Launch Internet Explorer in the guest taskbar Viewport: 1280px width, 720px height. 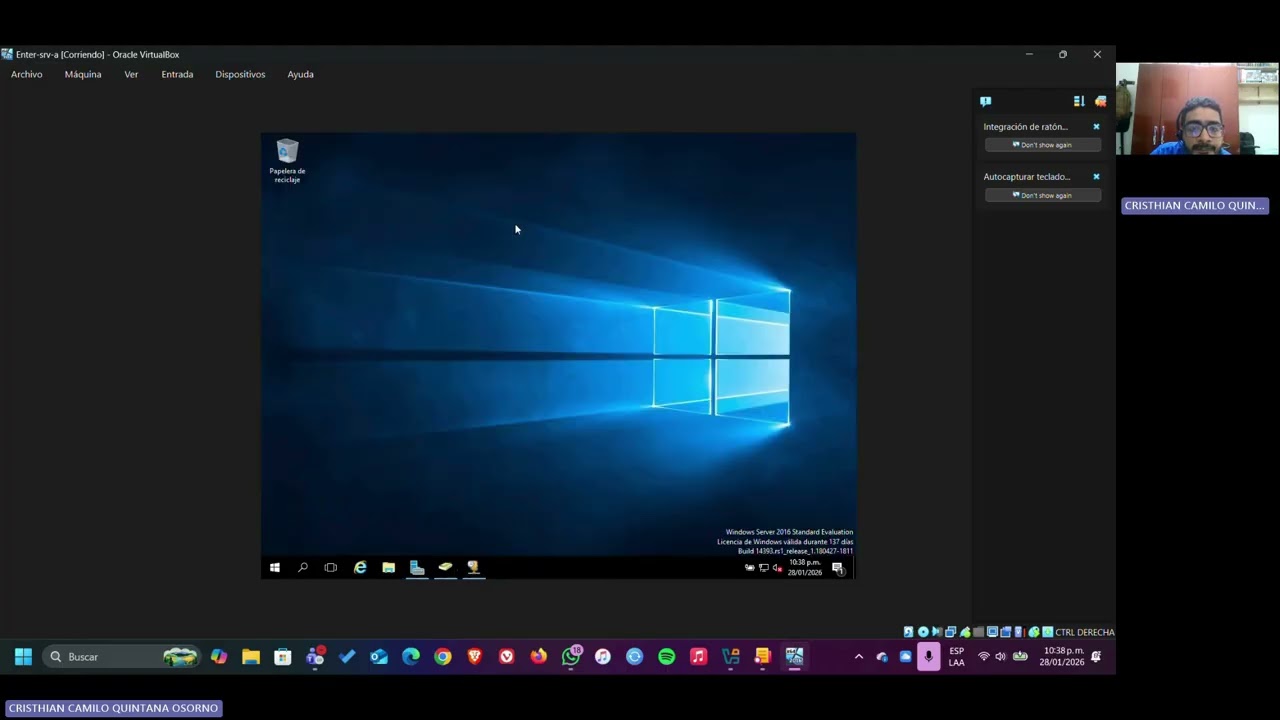[360, 568]
